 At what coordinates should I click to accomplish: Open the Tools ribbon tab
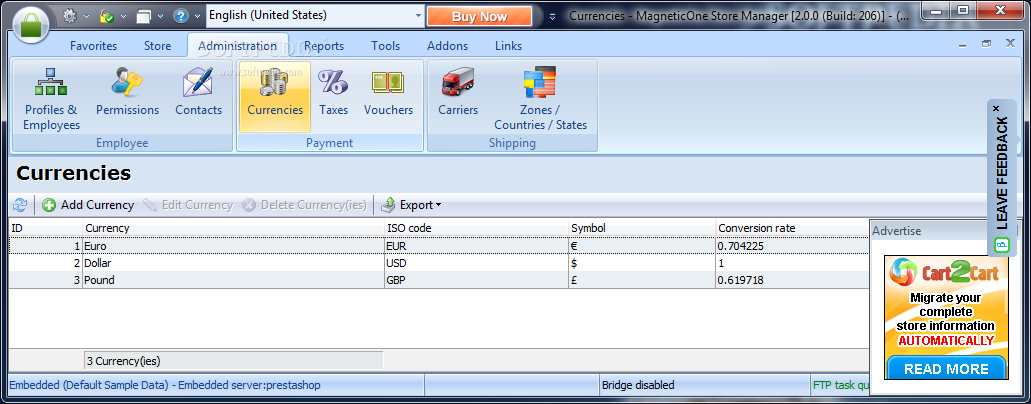coord(385,46)
